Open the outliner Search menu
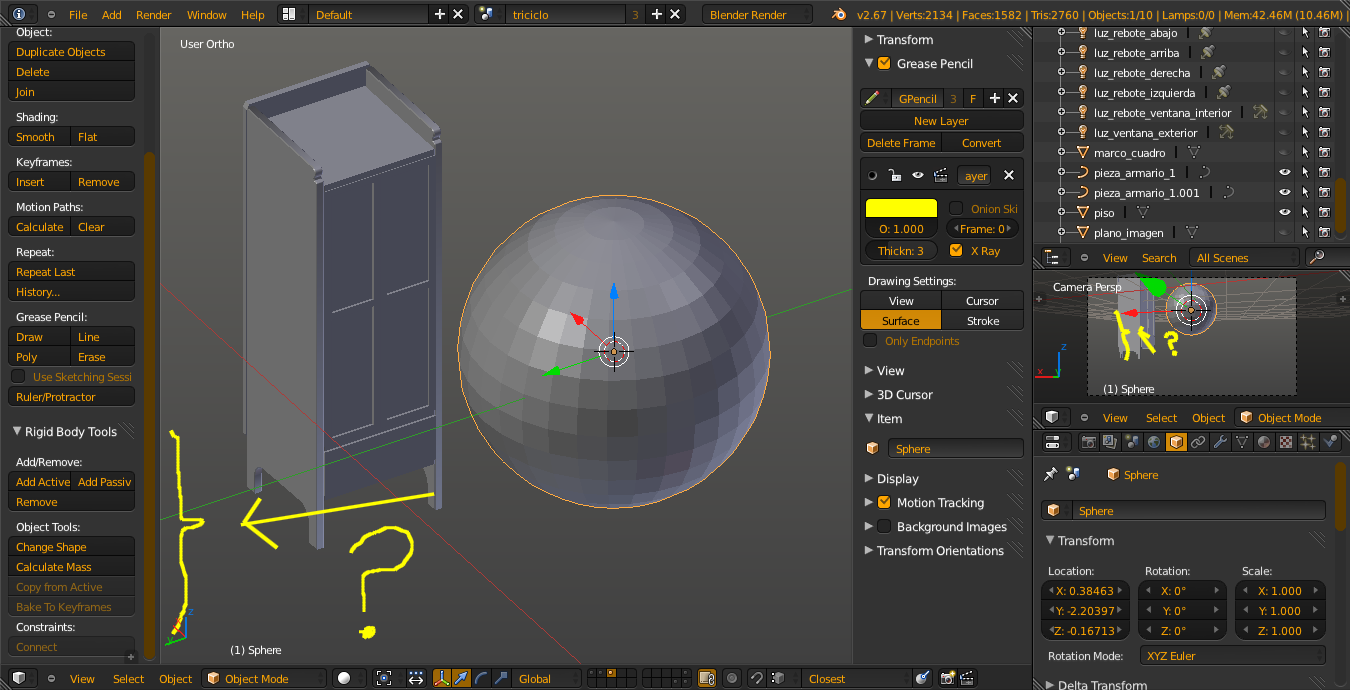Screen dimensions: 1350x690 (1159, 258)
